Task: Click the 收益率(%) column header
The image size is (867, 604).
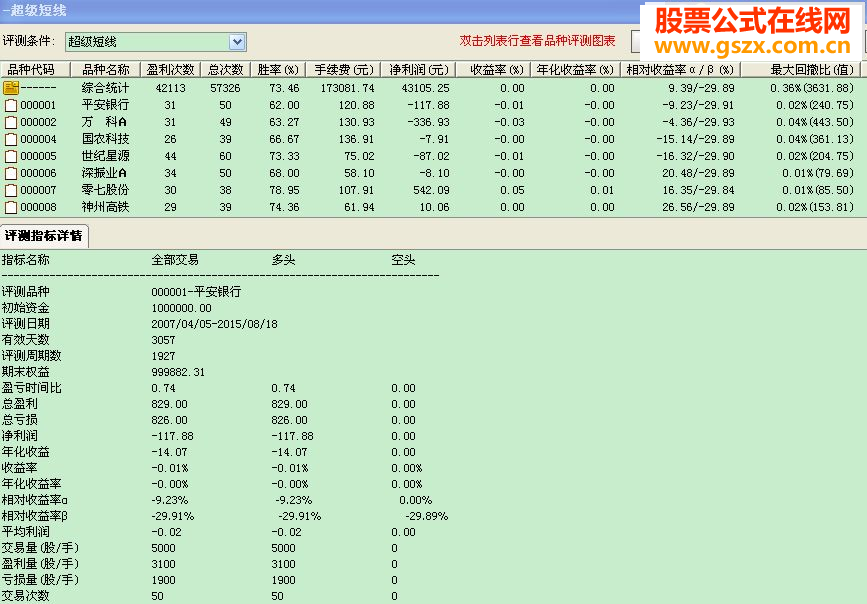Action: [493, 70]
